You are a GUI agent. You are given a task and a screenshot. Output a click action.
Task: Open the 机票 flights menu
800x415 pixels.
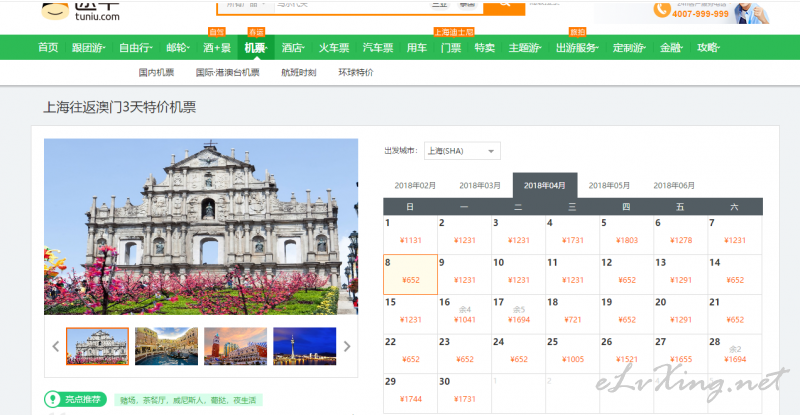coord(256,48)
